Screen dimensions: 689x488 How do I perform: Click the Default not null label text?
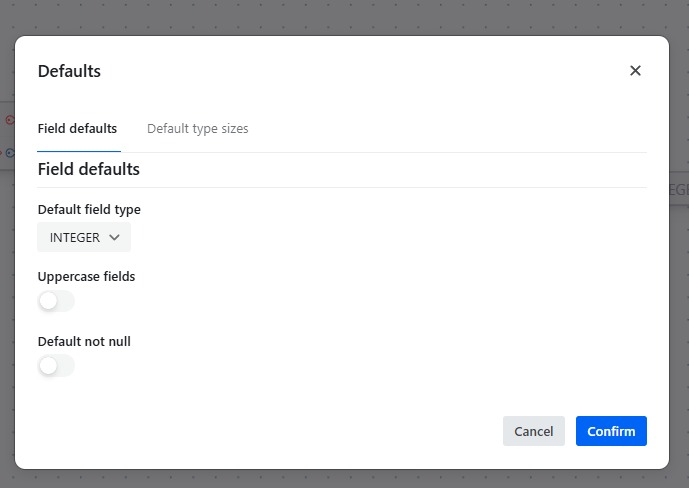click(84, 341)
